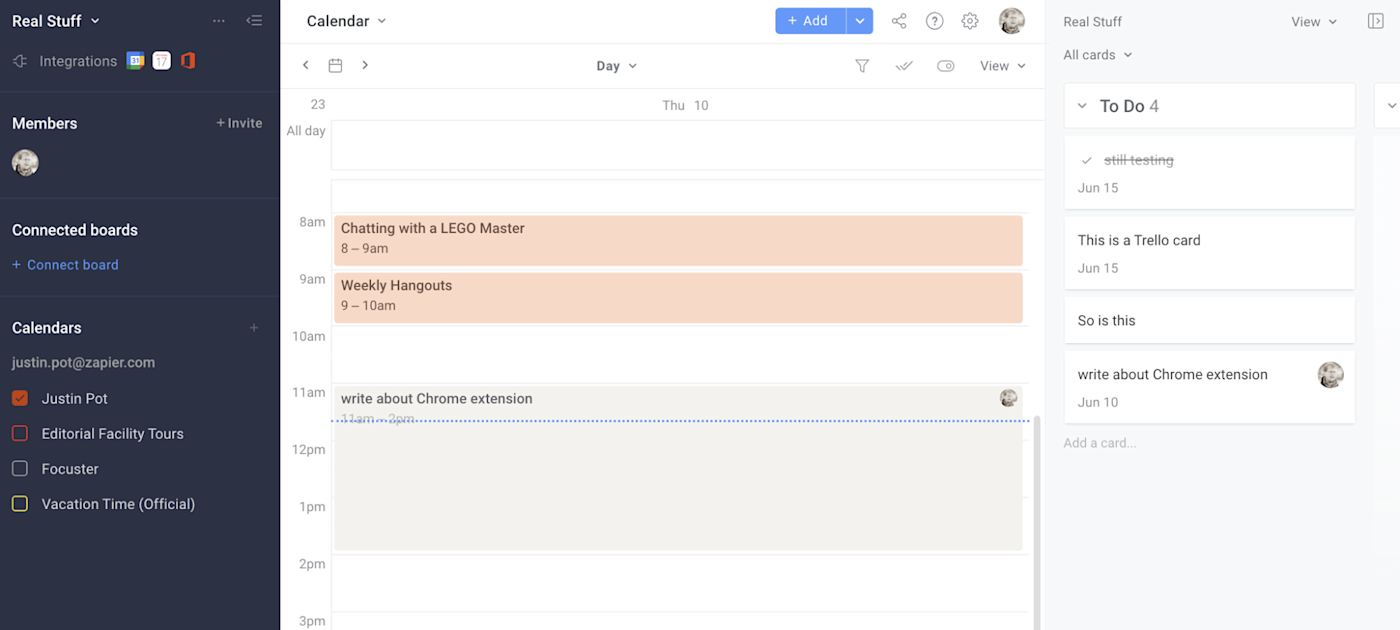Image resolution: width=1400 pixels, height=630 pixels.
Task: Enable the Editorial Facility Tours calendar
Action: (x=19, y=433)
